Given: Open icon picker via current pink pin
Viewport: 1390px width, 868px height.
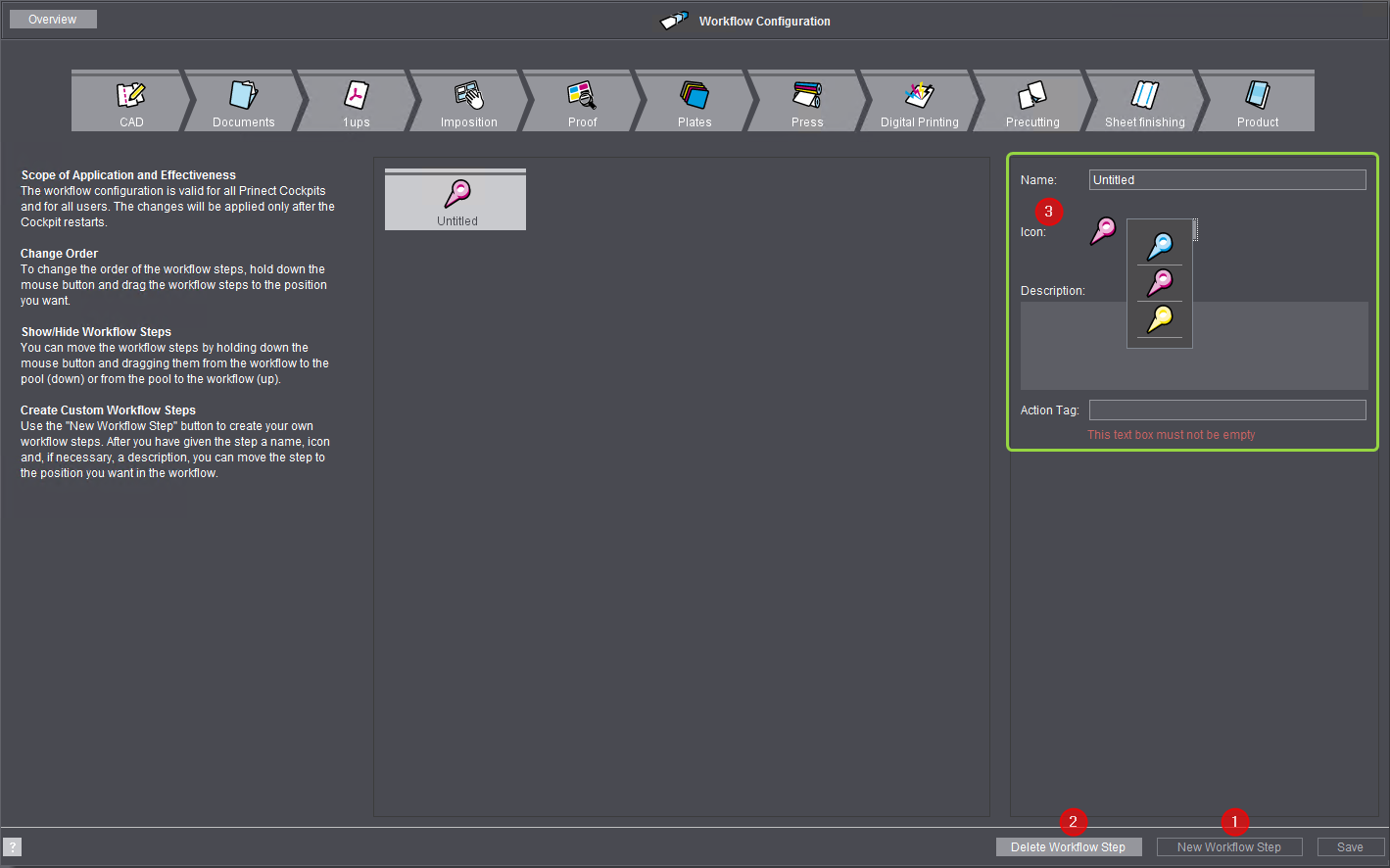Looking at the screenshot, I should 1103,231.
